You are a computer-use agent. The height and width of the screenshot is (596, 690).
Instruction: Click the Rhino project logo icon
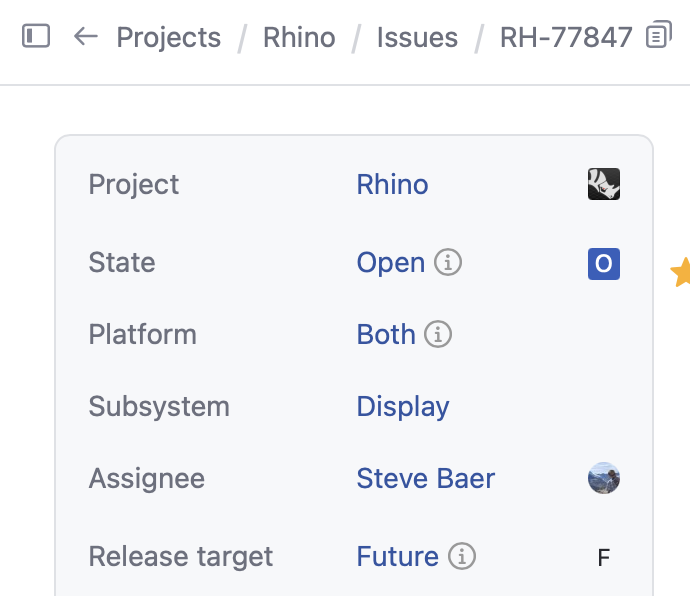pos(604,184)
